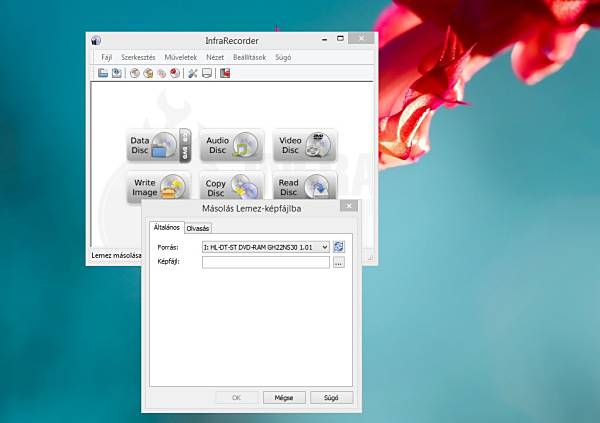Open the Beállítások menu

tap(249, 57)
